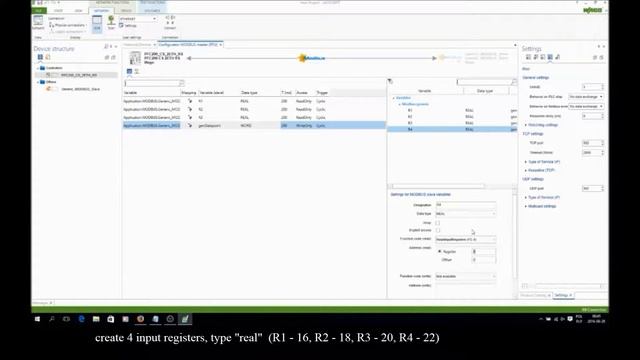The height and width of the screenshot is (360, 640).
Task: Select the Register radio button
Action: (x=440, y=251)
